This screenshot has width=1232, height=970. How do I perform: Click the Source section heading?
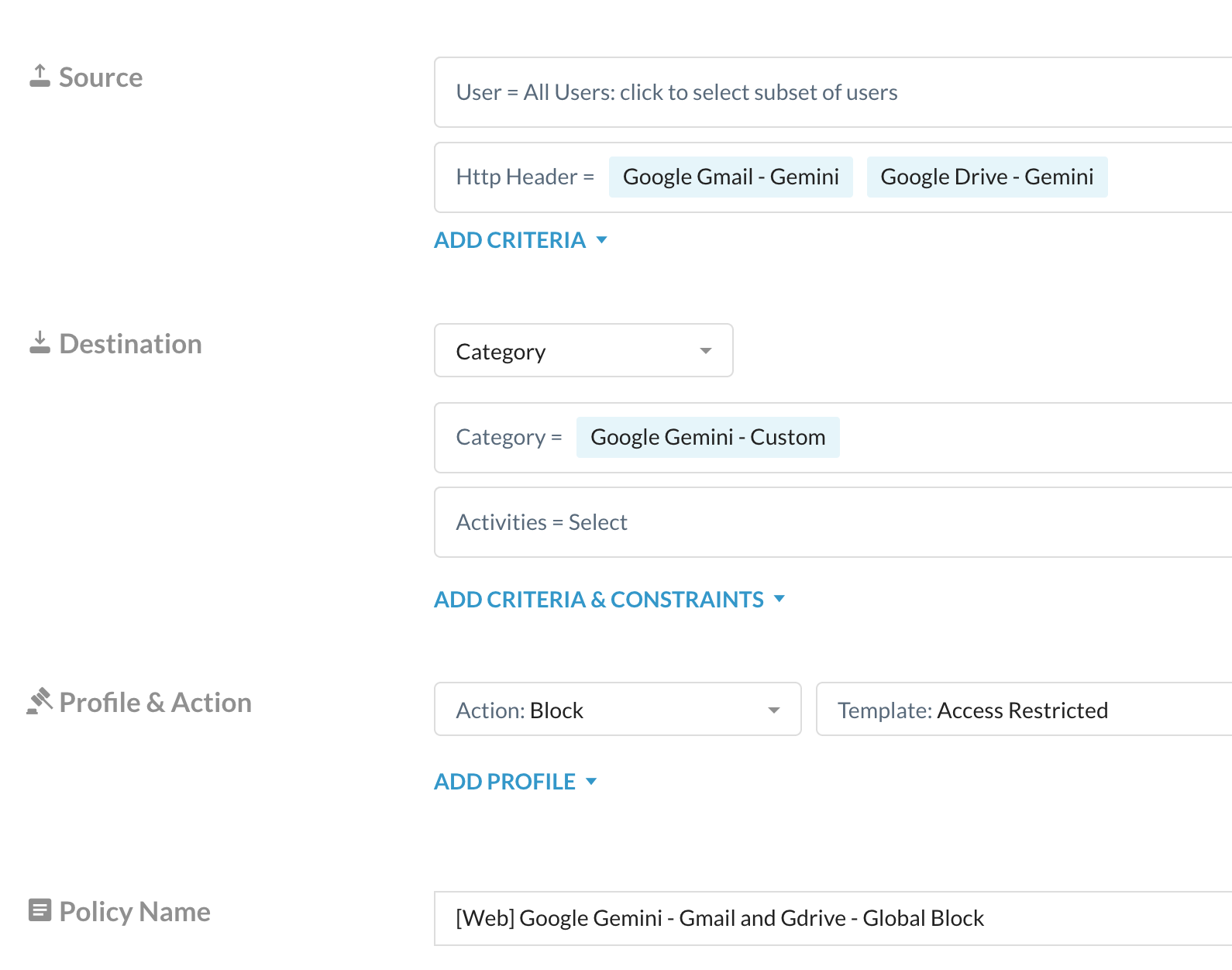(101, 77)
